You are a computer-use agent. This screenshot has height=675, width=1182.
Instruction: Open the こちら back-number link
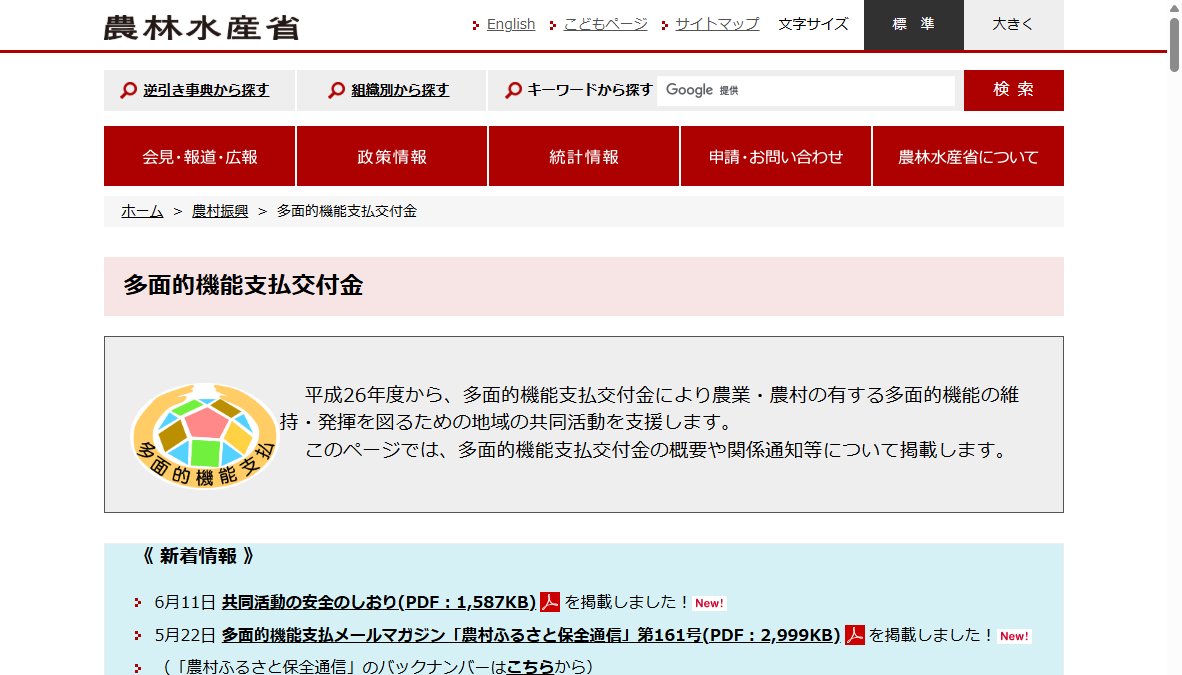click(x=530, y=667)
